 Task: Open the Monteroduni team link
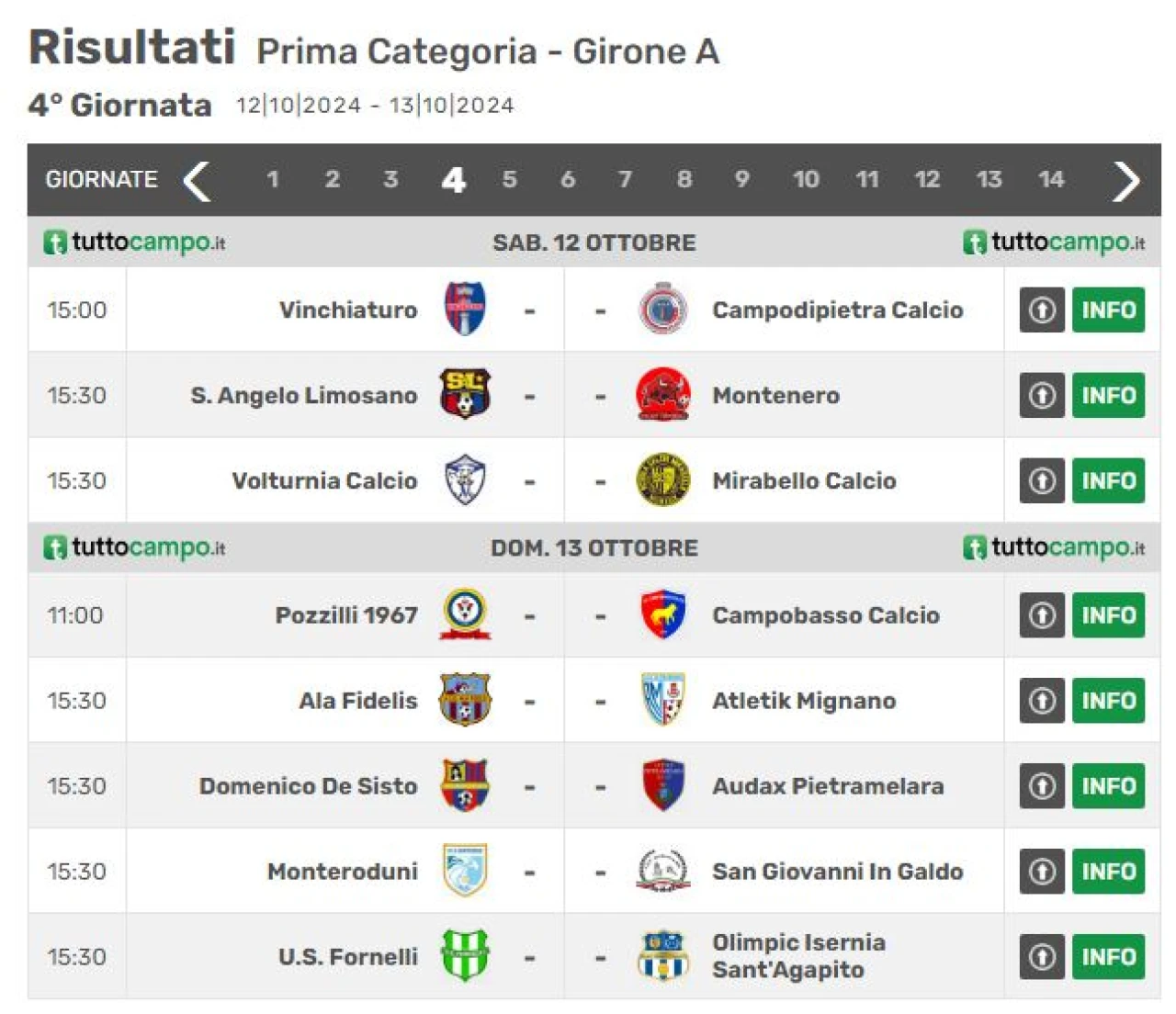343,872
